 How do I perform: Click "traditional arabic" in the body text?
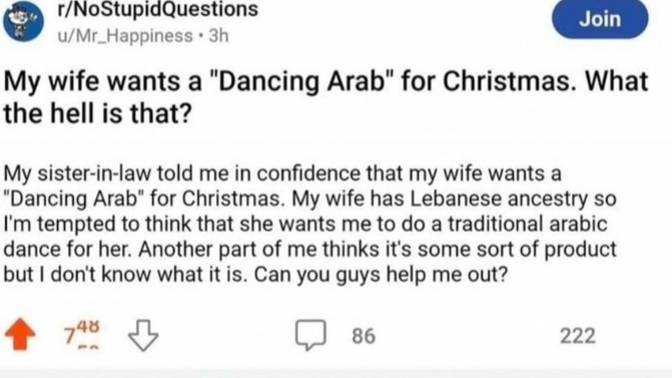[527, 224]
